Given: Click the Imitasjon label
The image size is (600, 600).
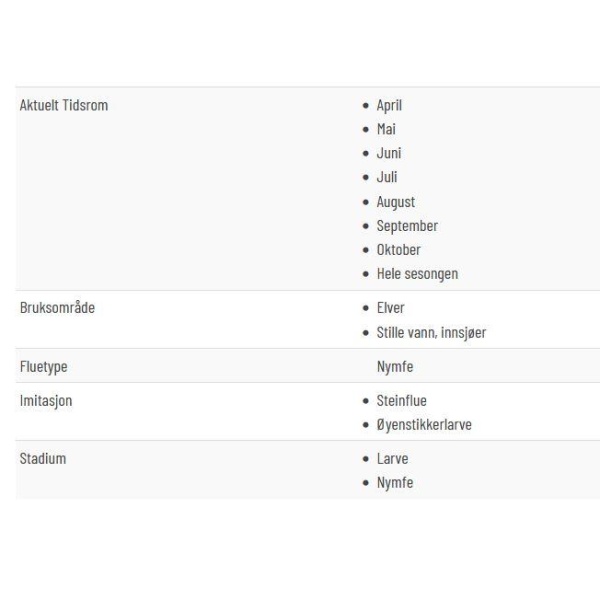Looking at the screenshot, I should click(x=46, y=401).
